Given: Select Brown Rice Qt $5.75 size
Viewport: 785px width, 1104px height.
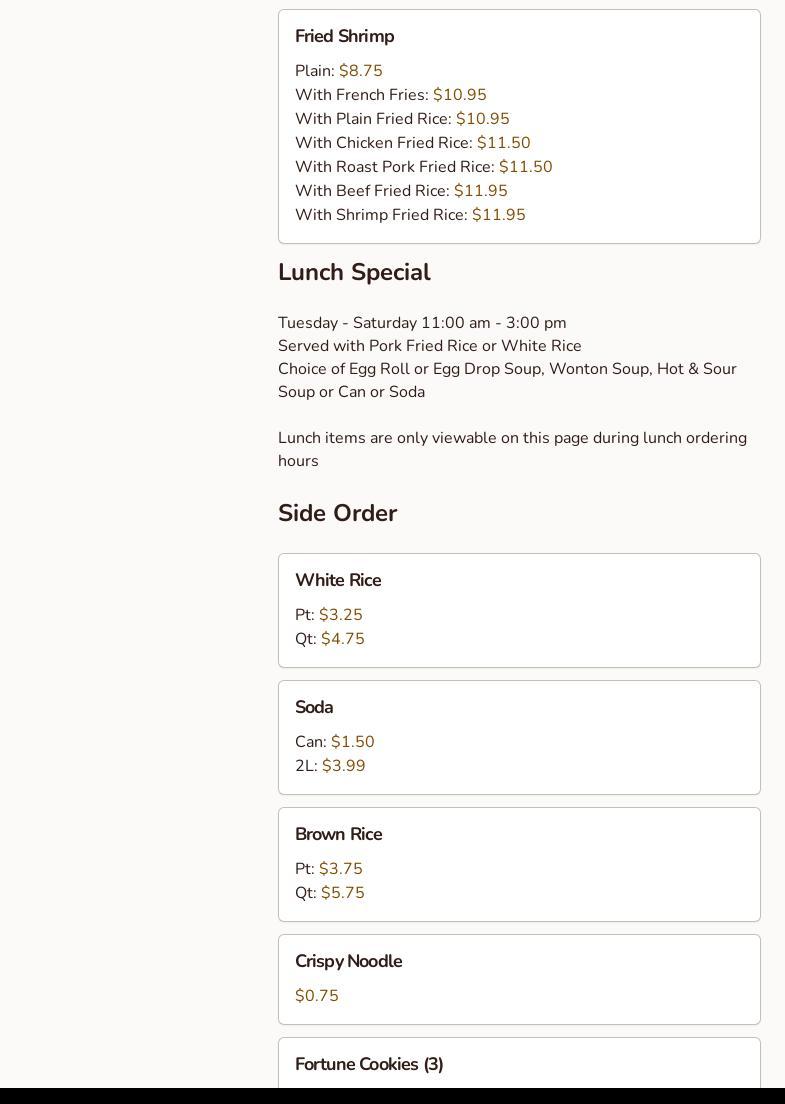Looking at the screenshot, I should click(x=330, y=893).
